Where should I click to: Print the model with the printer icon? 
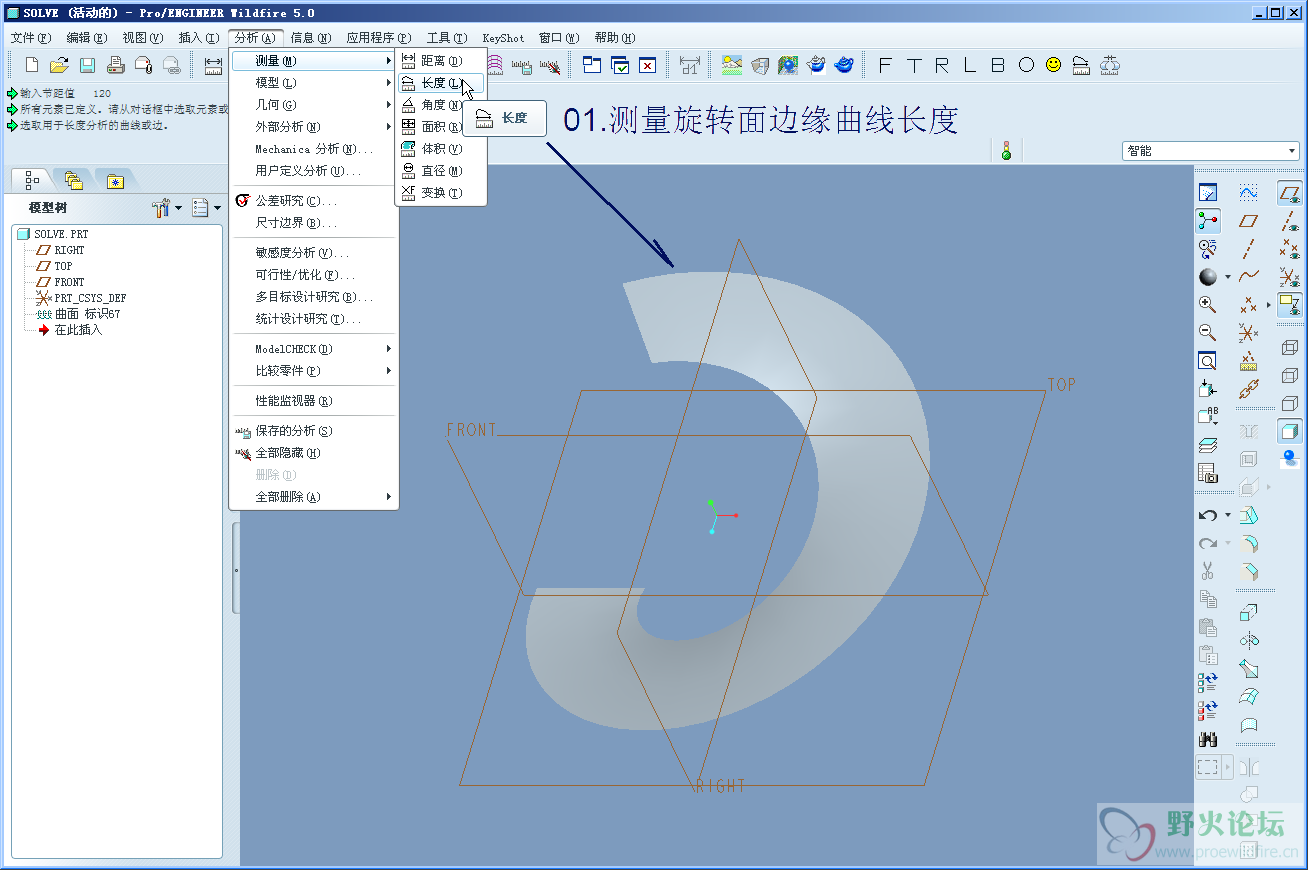pos(115,66)
